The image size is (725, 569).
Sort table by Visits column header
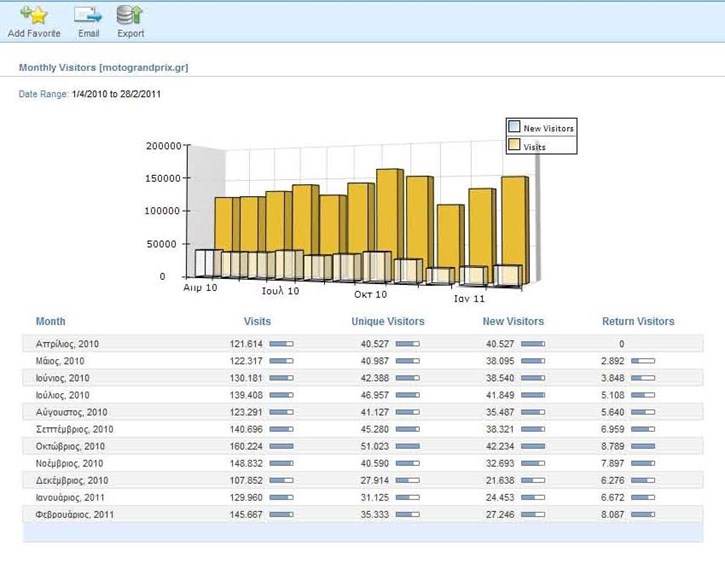pos(258,321)
